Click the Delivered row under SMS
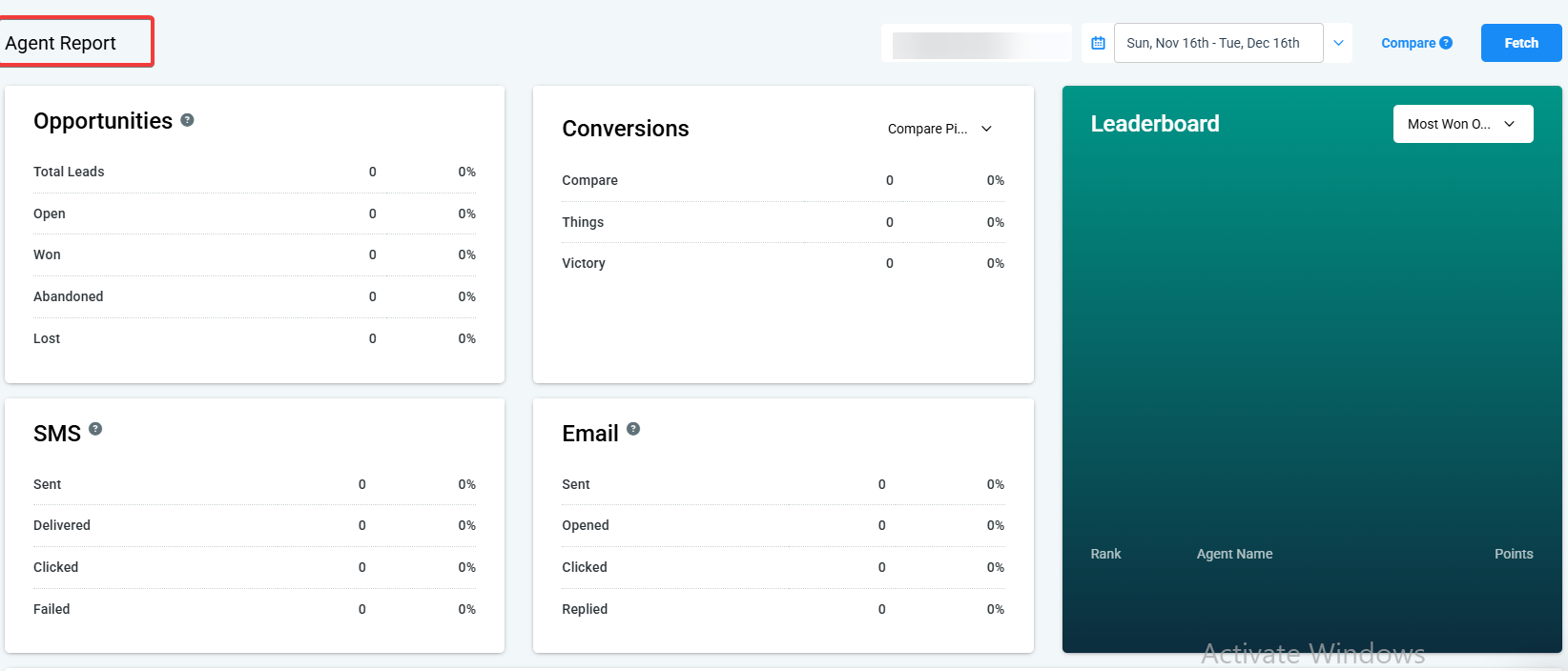 (62, 525)
